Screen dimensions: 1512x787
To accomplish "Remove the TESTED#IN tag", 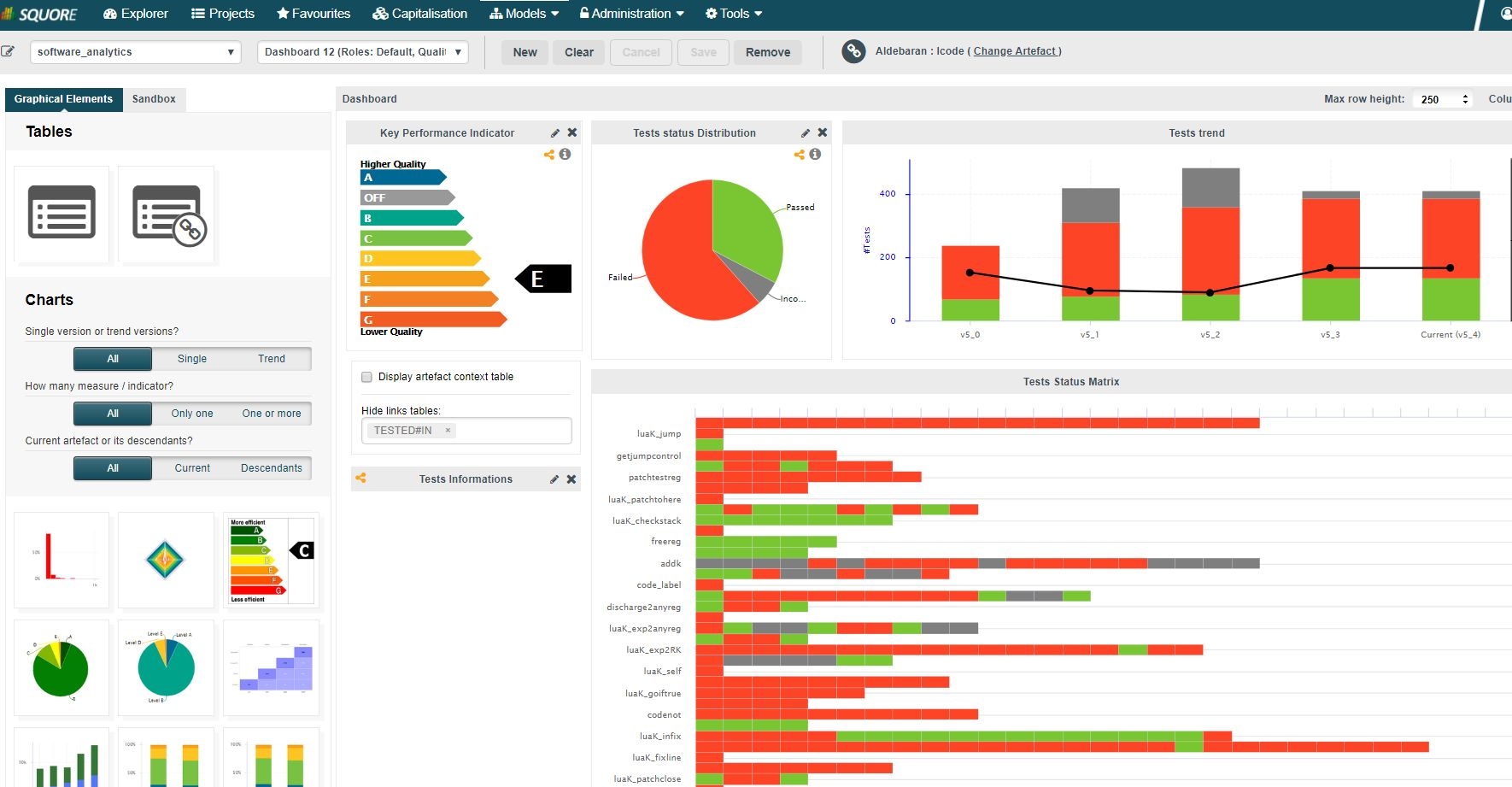I will pos(448,431).
